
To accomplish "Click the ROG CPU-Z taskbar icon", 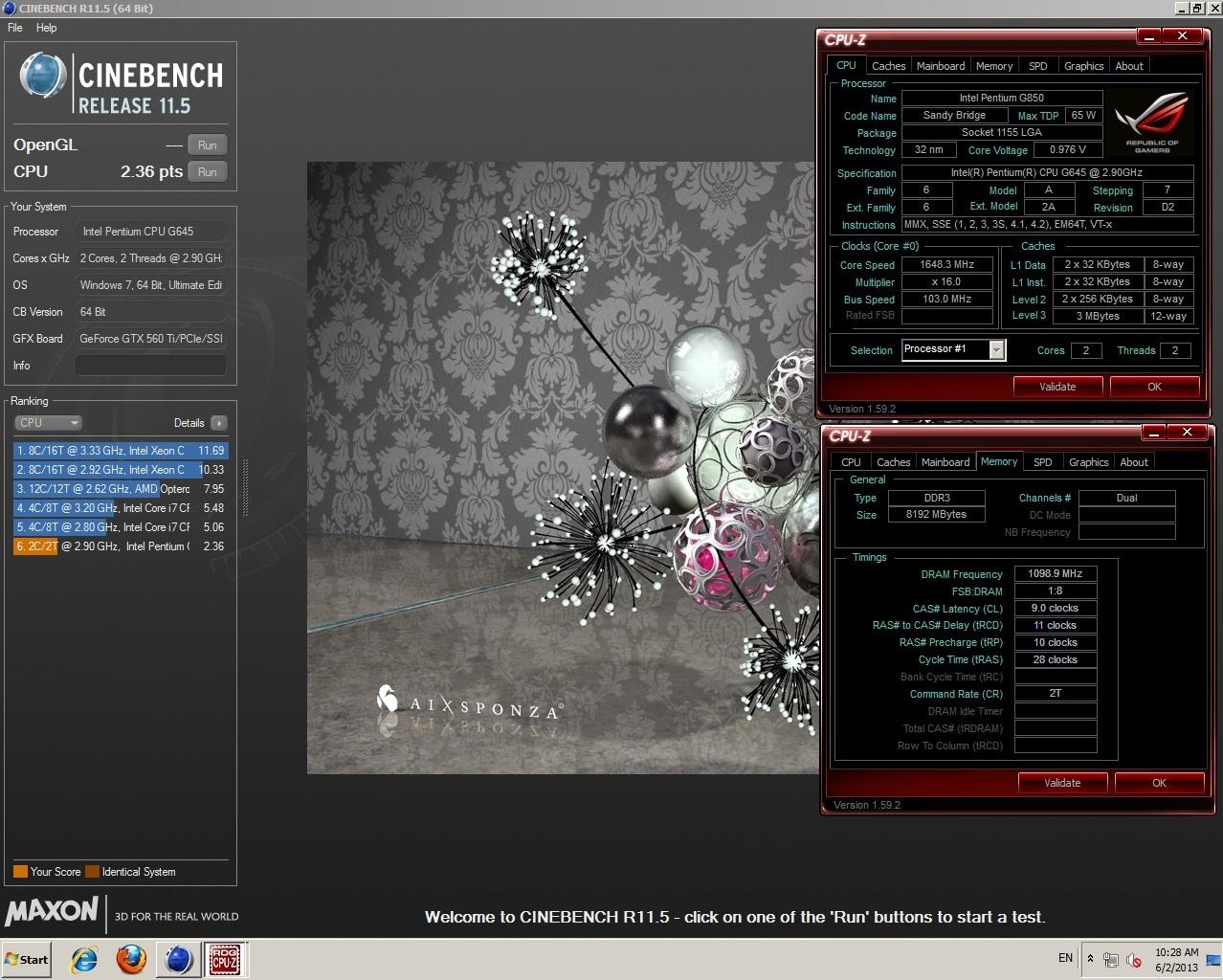I will pos(225,960).
